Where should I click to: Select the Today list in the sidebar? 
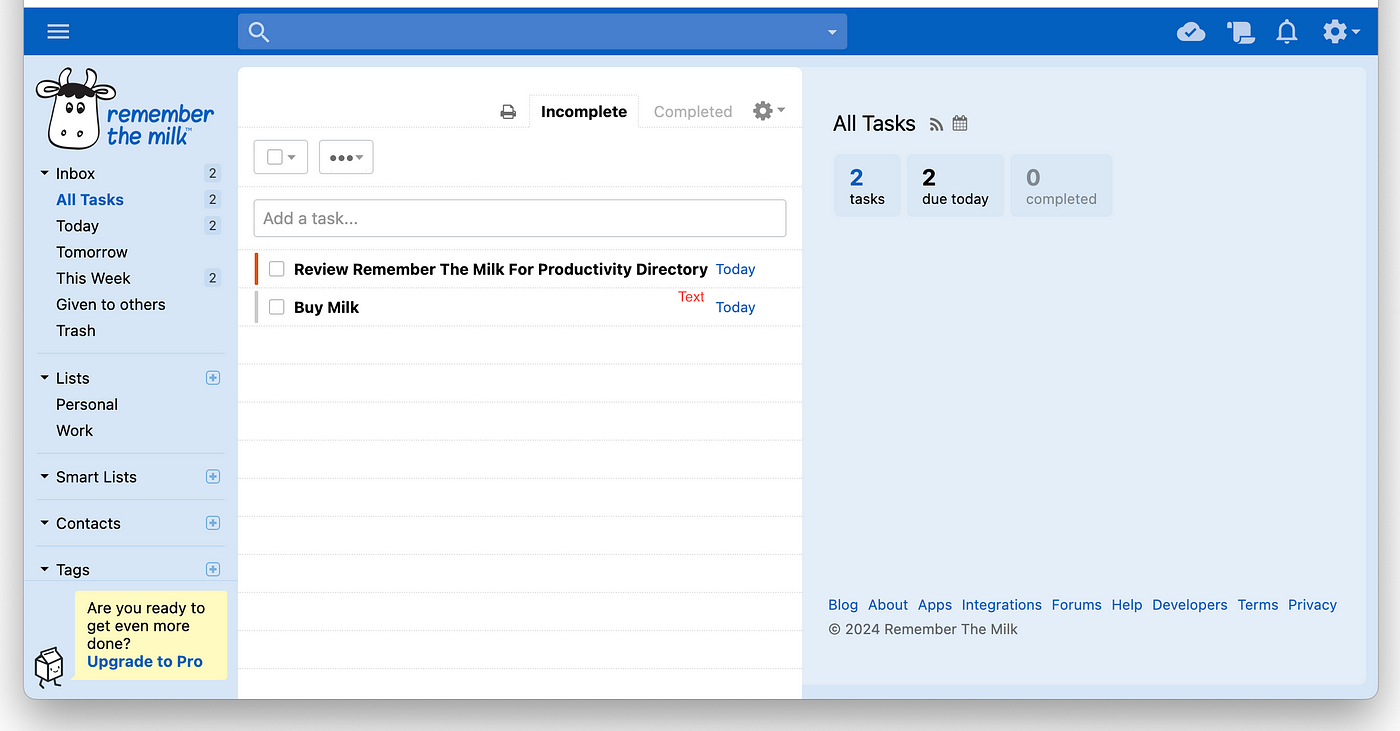[x=77, y=225]
